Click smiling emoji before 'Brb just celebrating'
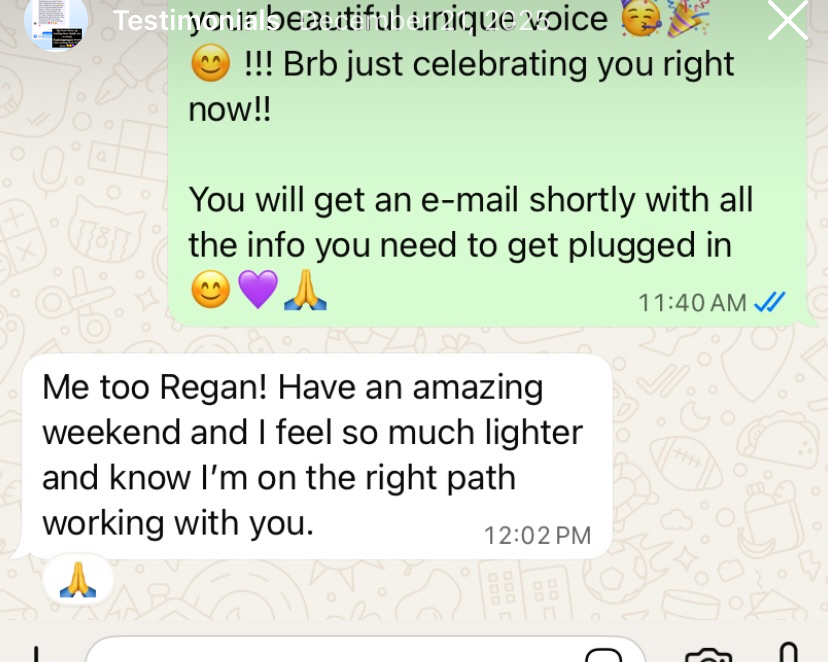The height and width of the screenshot is (662, 828). click(x=211, y=63)
